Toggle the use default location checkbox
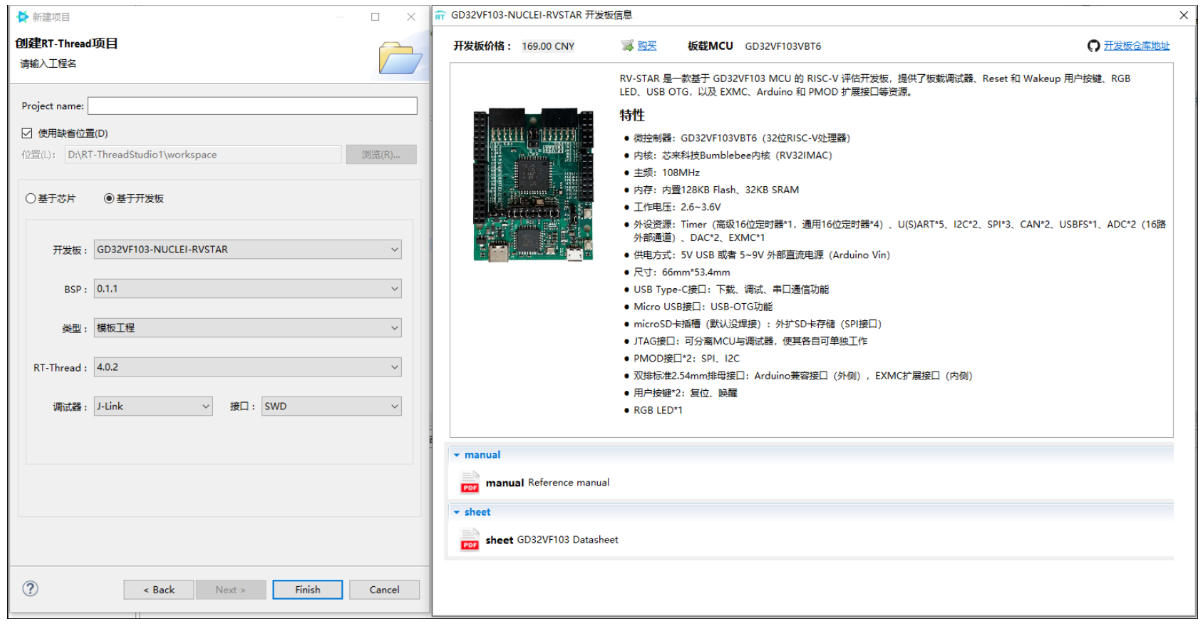Image resolution: width=1204 pixels, height=626 pixels. tap(28, 133)
